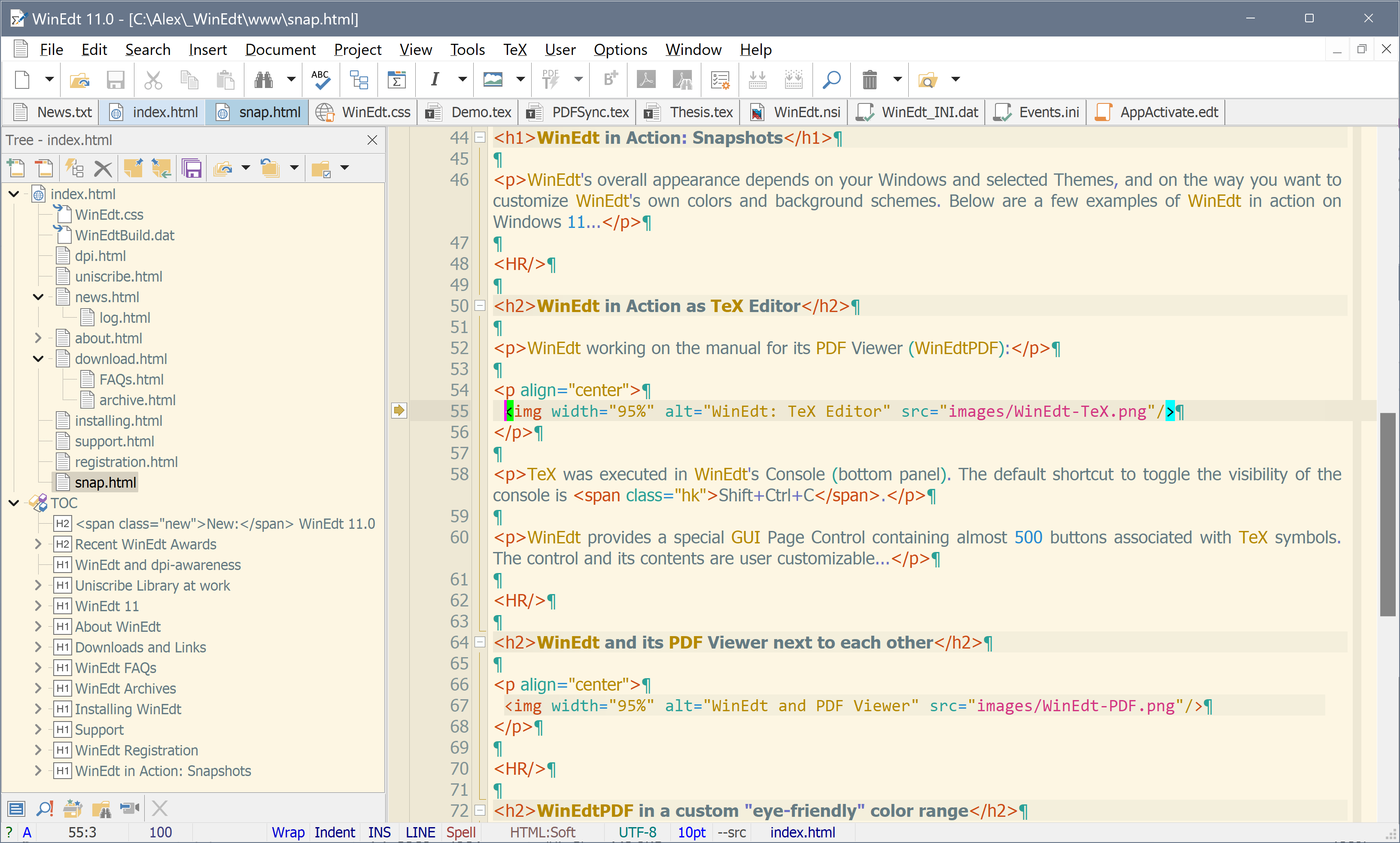Toggle Wrap mode in status bar

coord(288,832)
